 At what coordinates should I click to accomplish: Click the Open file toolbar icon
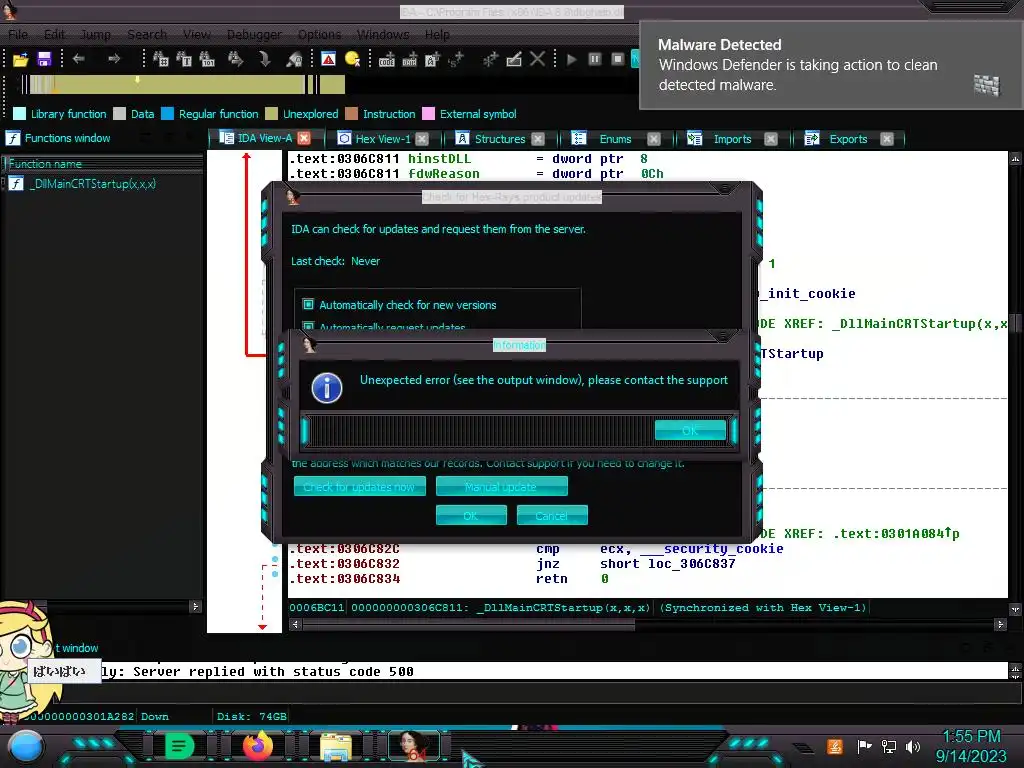21,59
